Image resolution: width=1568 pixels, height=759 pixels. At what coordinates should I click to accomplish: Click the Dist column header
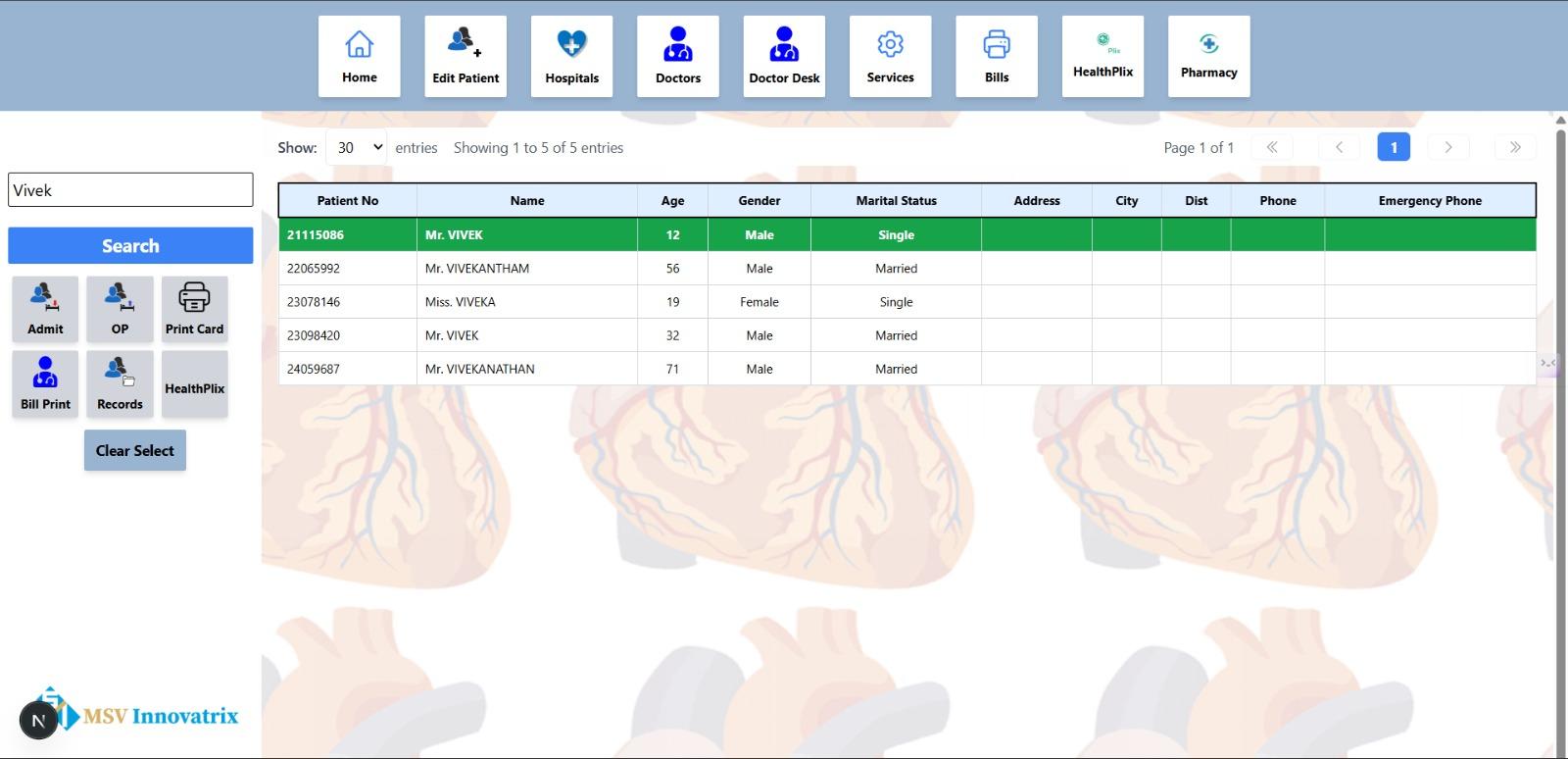(1197, 200)
